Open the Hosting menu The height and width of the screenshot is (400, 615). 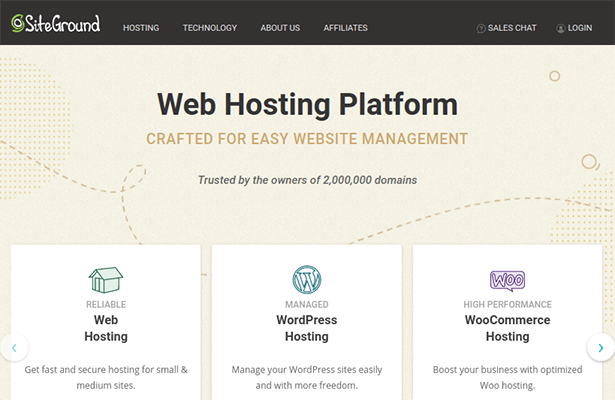pyautogui.click(x=141, y=28)
